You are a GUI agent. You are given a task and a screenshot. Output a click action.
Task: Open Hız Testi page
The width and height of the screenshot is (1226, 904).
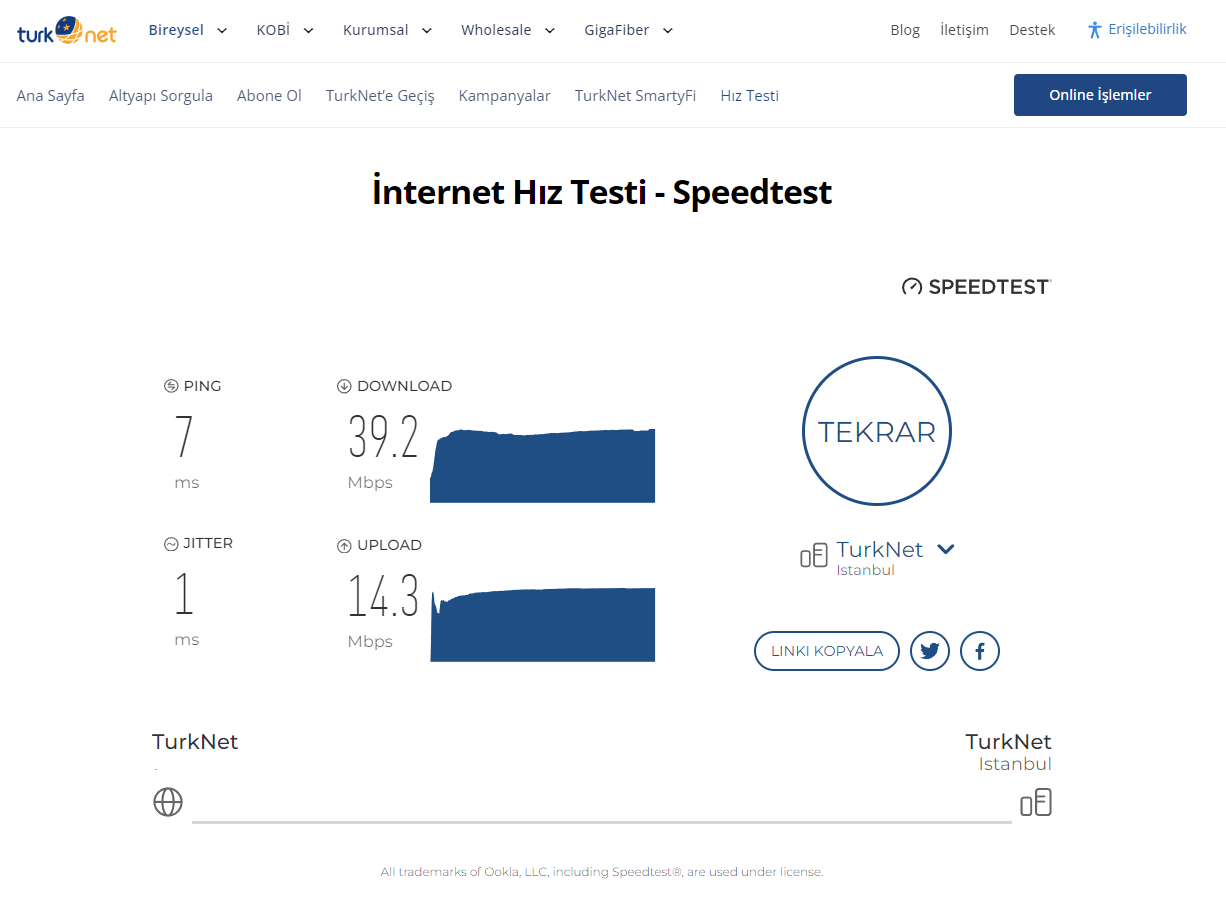click(x=750, y=96)
